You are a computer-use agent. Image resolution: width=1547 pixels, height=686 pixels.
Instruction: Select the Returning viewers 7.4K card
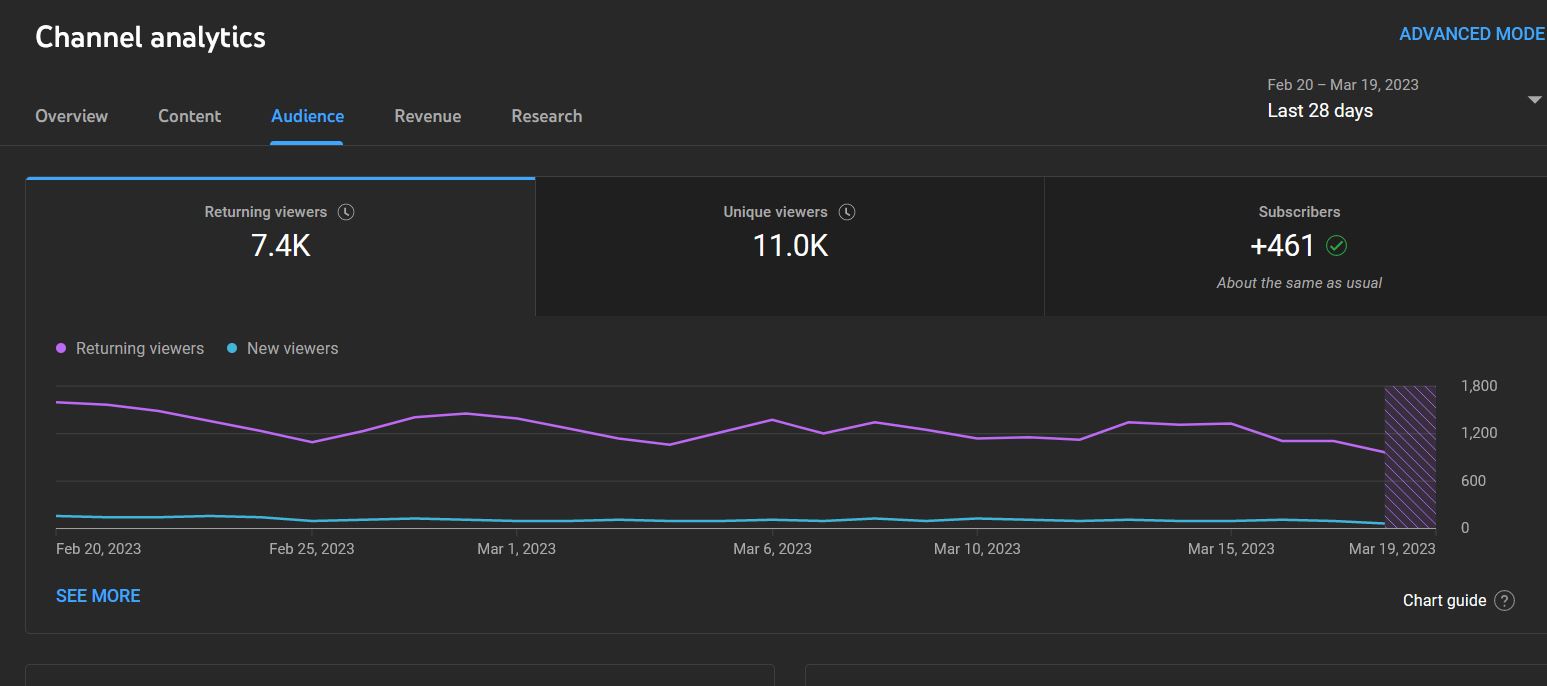[x=280, y=247]
